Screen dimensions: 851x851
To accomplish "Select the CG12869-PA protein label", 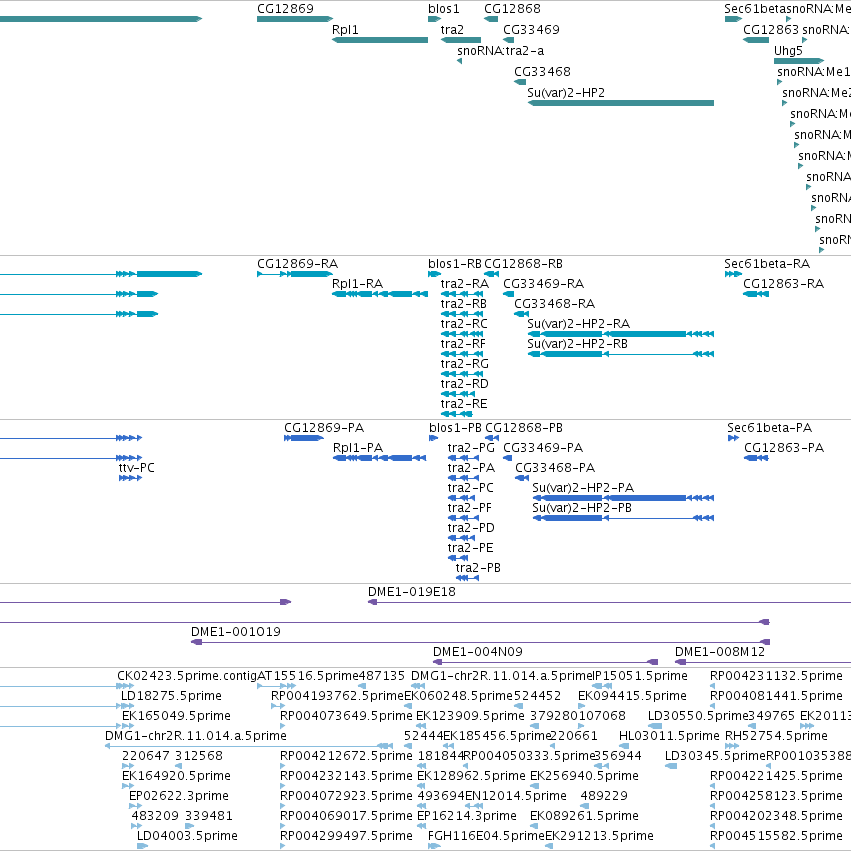I will click(324, 428).
